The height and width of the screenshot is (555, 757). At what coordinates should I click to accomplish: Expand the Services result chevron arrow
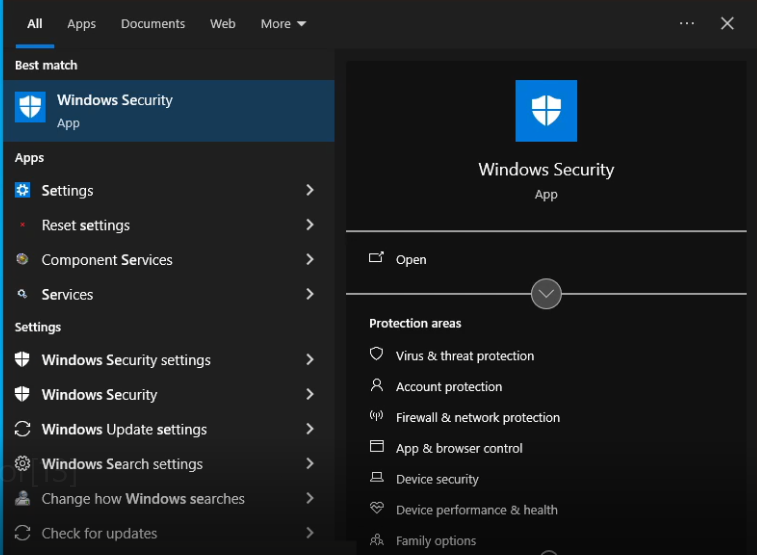click(310, 294)
